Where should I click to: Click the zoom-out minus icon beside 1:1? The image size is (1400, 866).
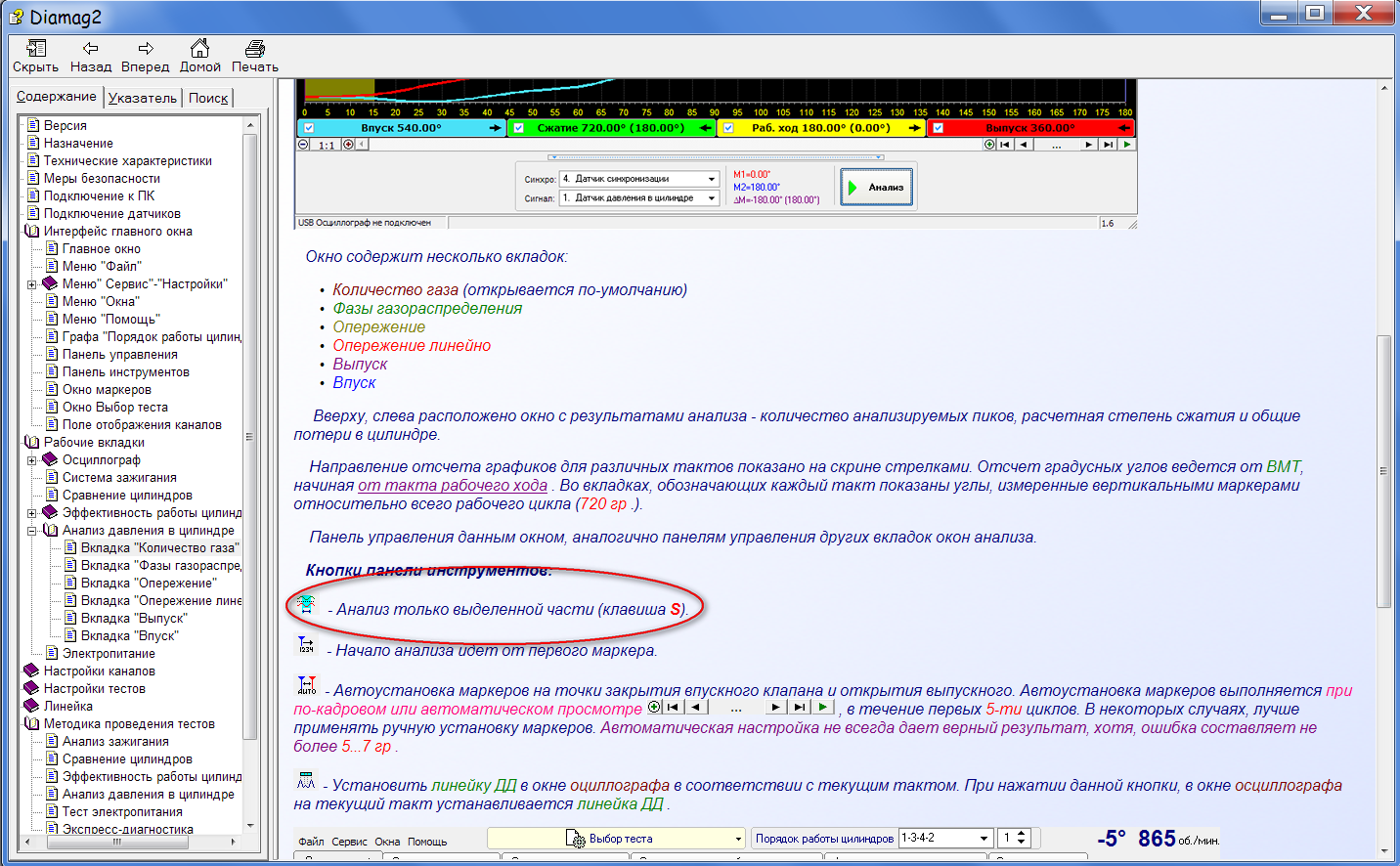[303, 145]
